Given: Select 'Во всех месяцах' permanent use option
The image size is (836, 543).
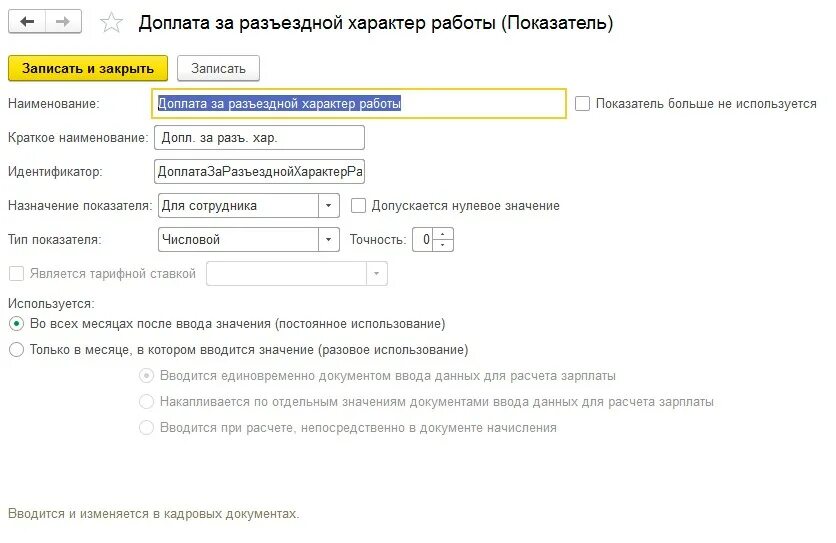Looking at the screenshot, I should (15, 324).
